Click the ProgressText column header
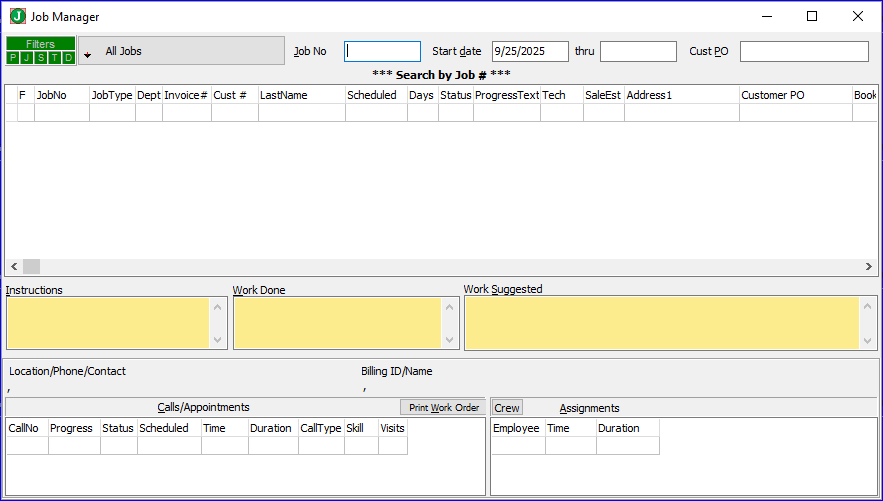The image size is (883, 501). coord(507,95)
